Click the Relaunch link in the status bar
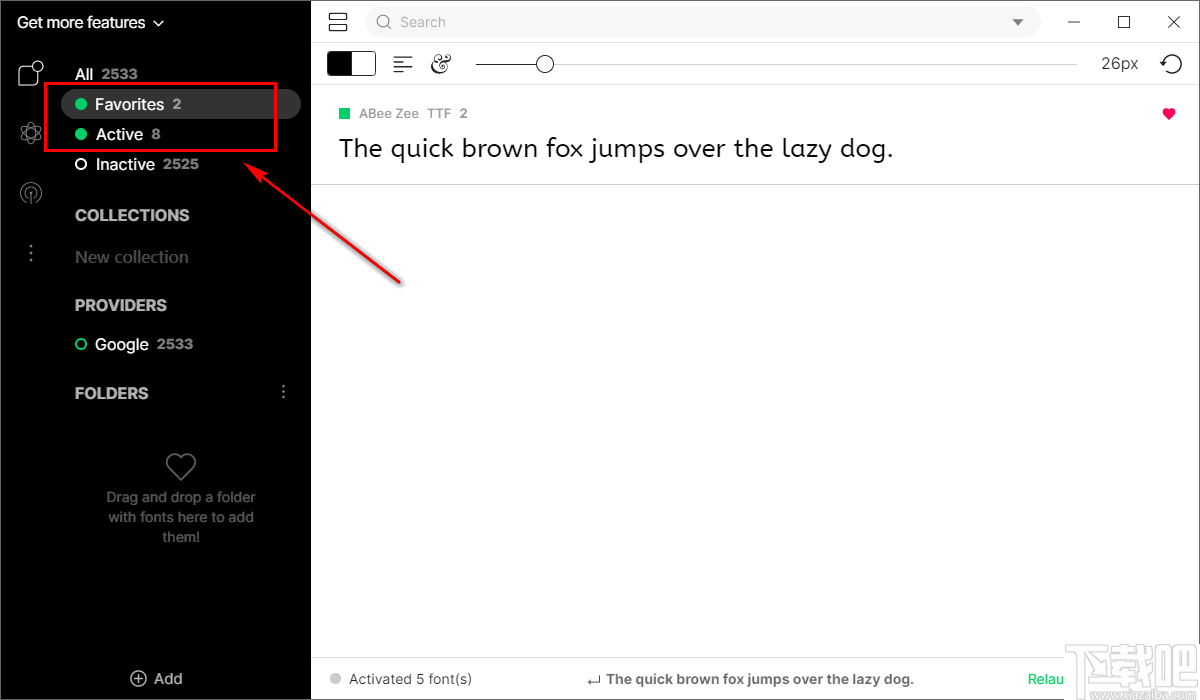This screenshot has width=1200, height=700. click(1046, 679)
